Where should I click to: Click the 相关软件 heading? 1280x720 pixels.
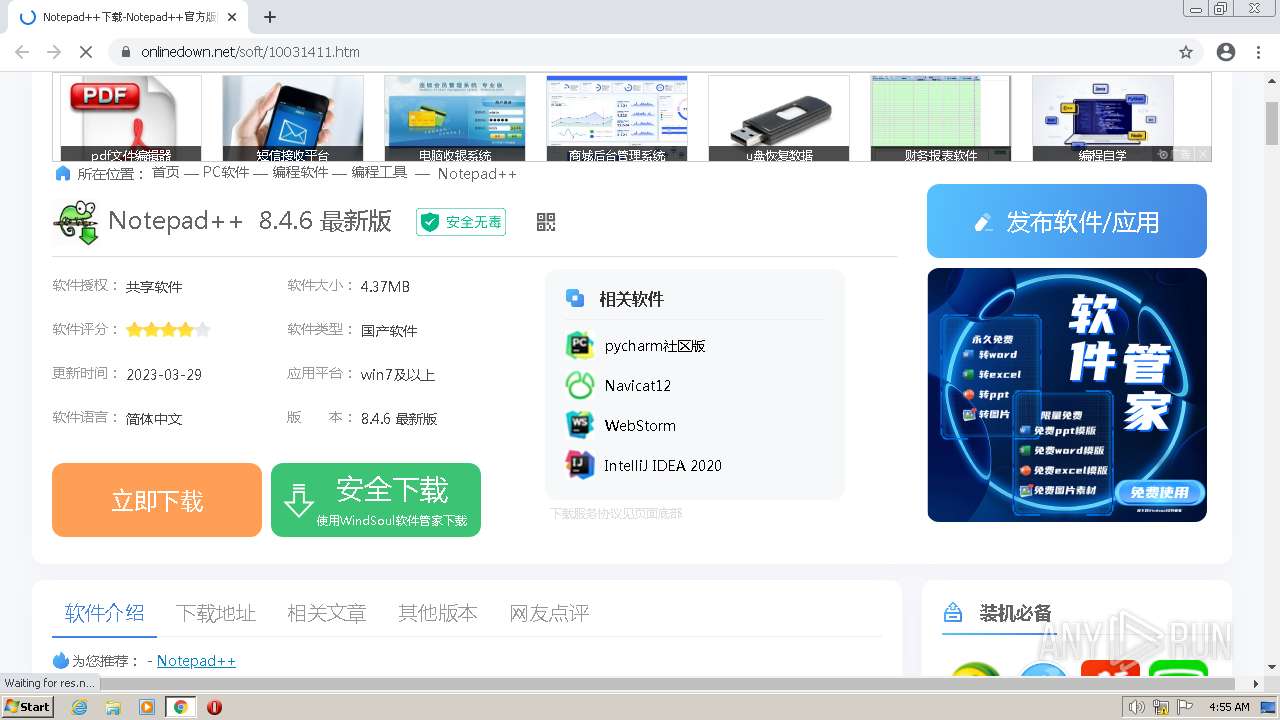(x=631, y=299)
